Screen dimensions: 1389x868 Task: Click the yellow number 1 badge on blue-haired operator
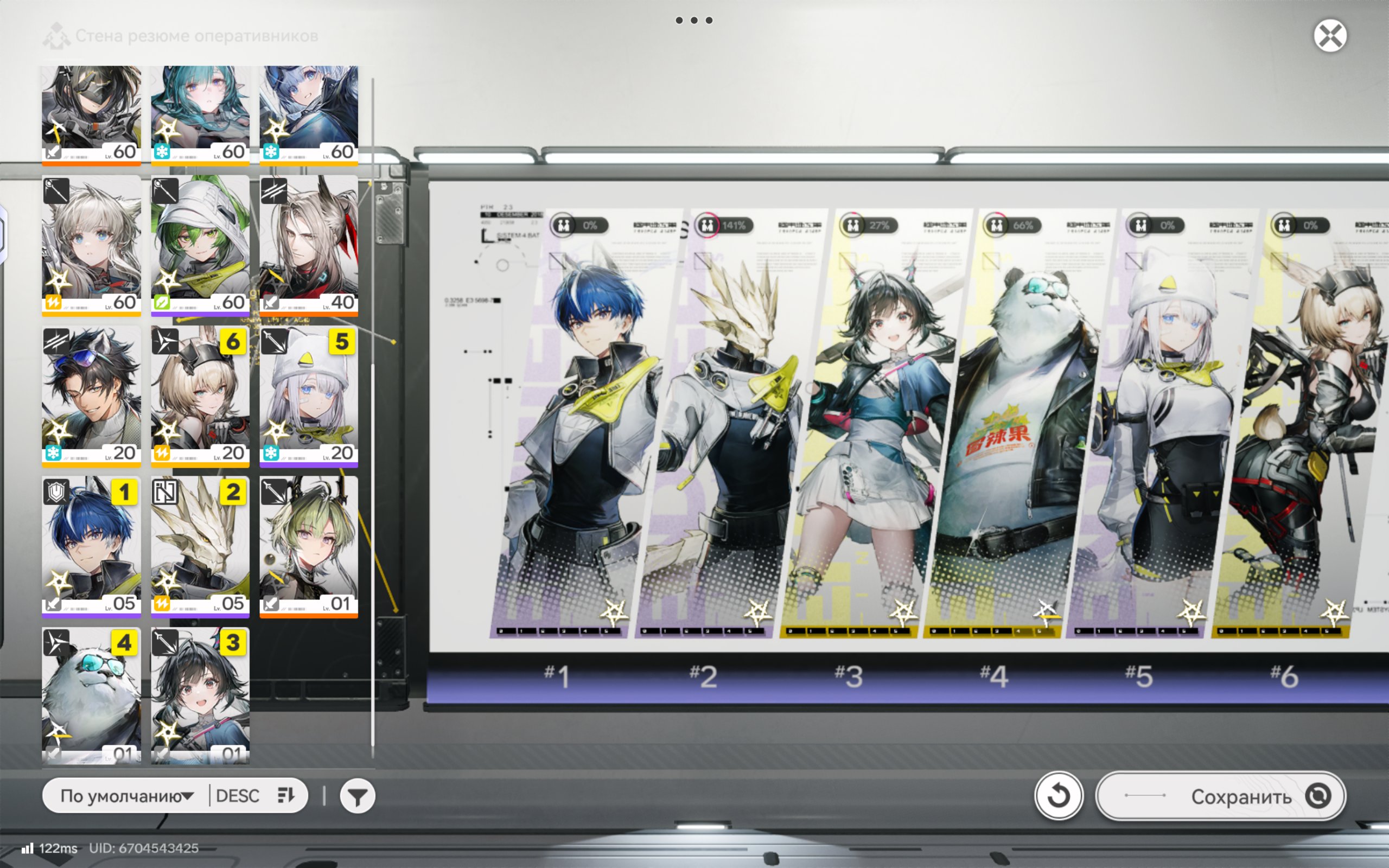coord(124,493)
